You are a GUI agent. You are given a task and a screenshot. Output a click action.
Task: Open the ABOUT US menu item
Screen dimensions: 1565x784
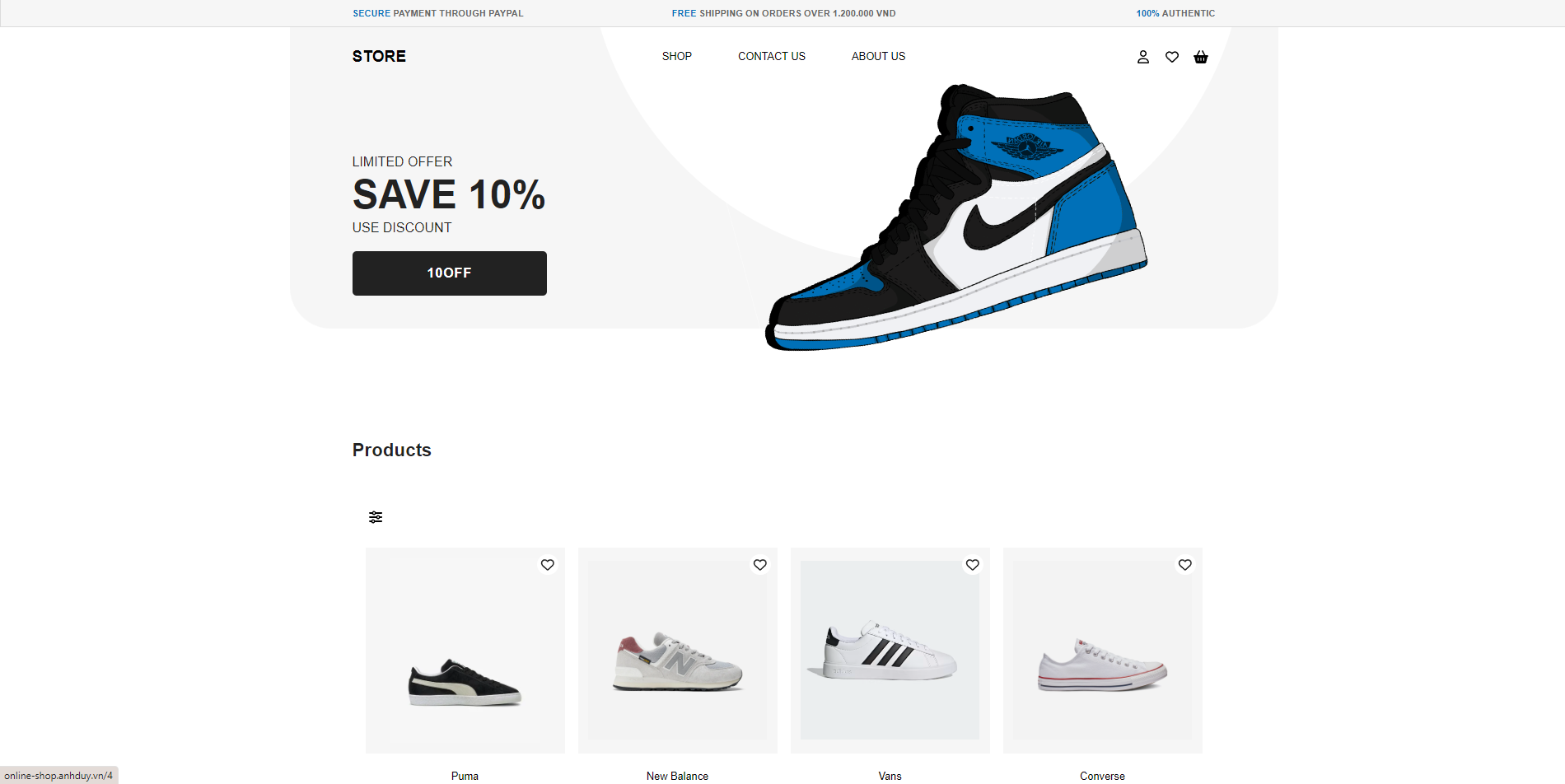tap(878, 56)
